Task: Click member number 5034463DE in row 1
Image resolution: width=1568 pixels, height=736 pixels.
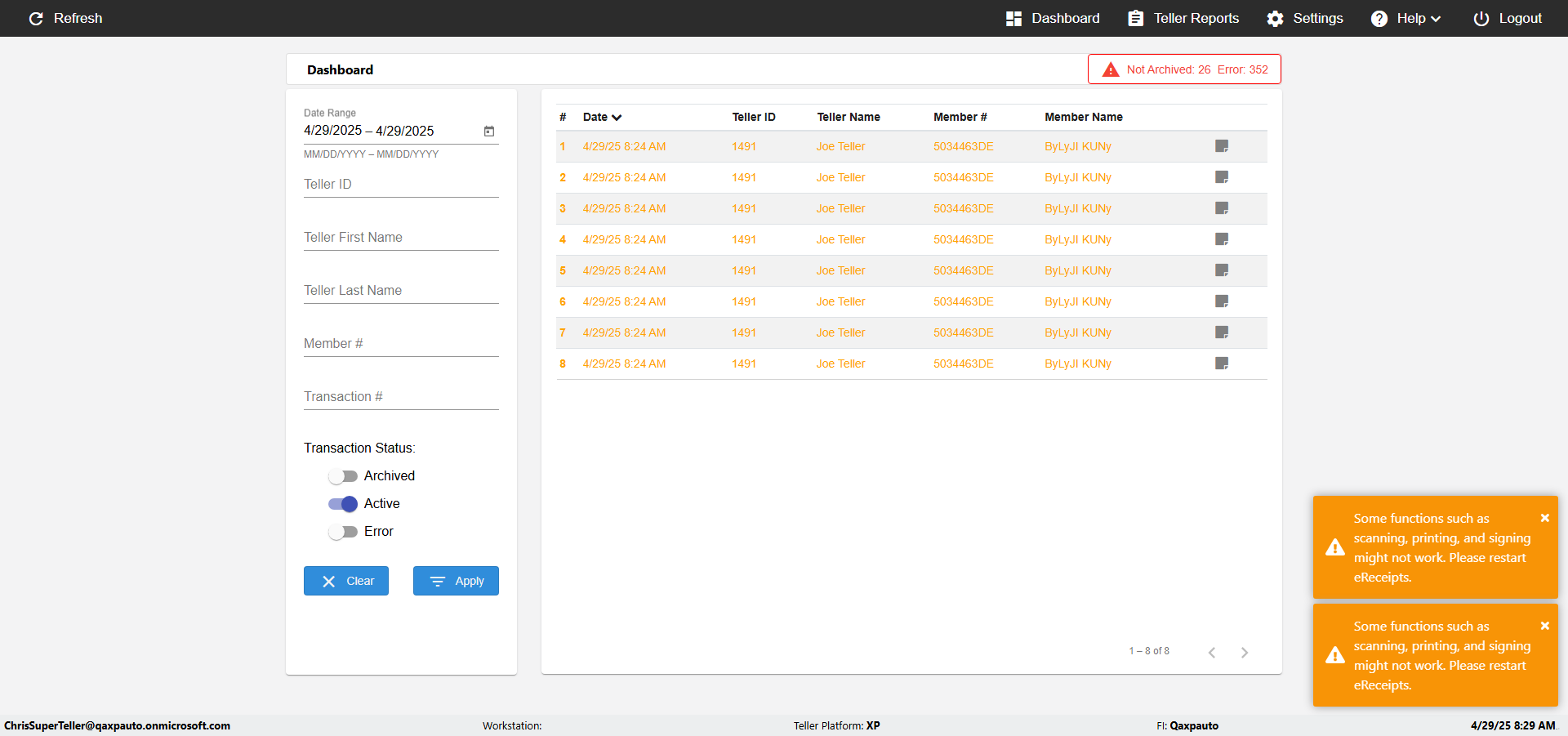Action: point(964,146)
